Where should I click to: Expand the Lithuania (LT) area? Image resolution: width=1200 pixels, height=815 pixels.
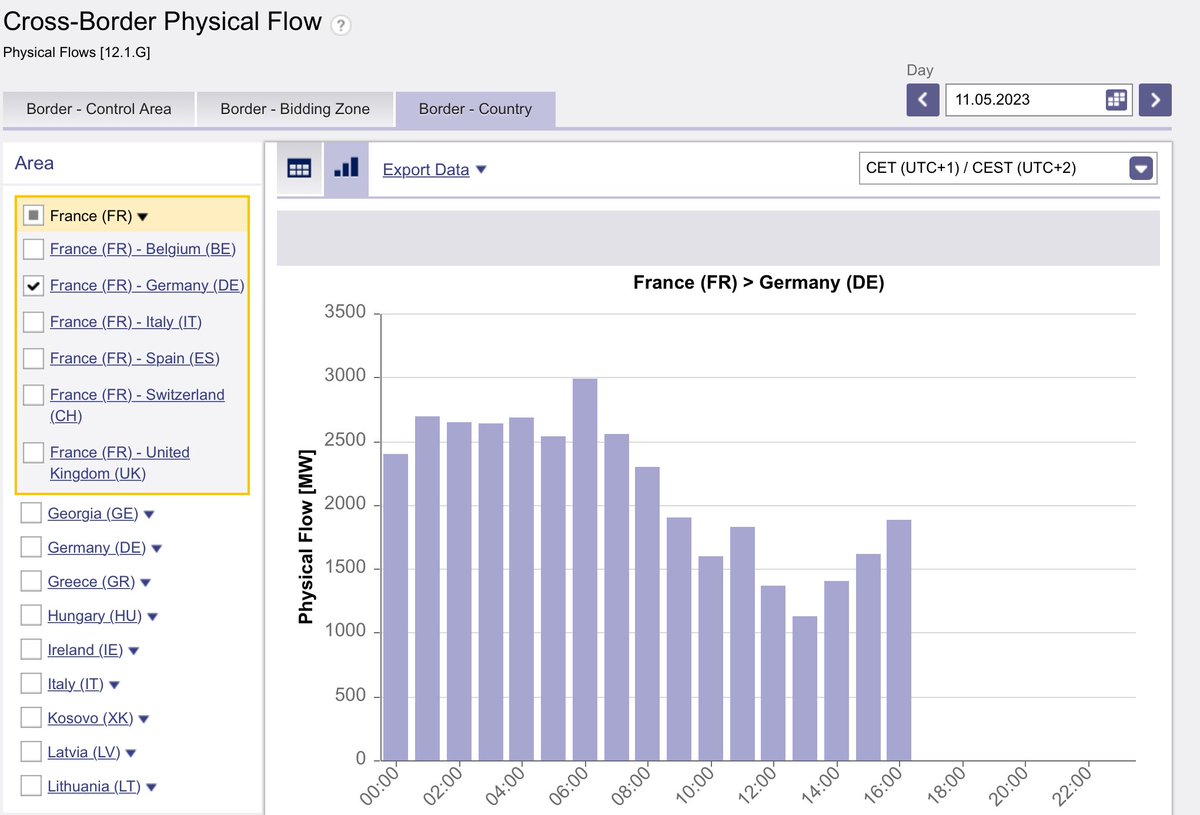151,787
